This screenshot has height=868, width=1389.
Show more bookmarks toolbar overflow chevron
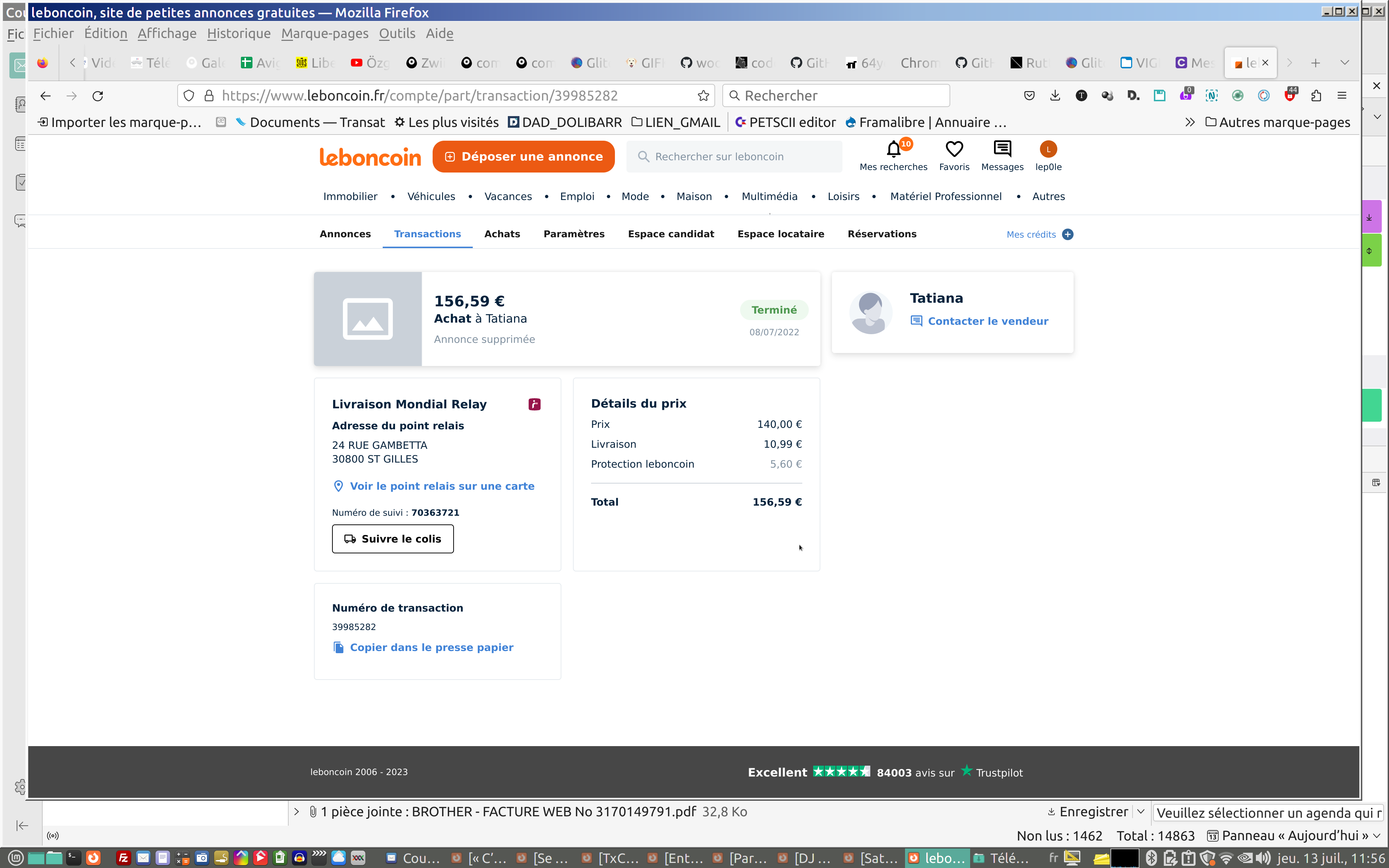(x=1190, y=122)
